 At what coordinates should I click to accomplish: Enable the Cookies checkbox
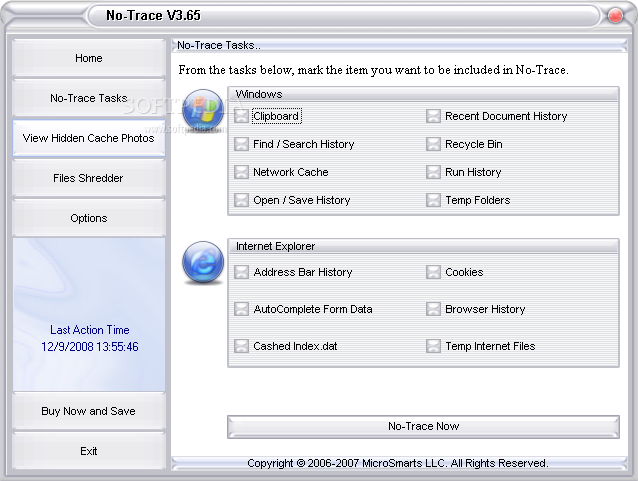tap(433, 272)
